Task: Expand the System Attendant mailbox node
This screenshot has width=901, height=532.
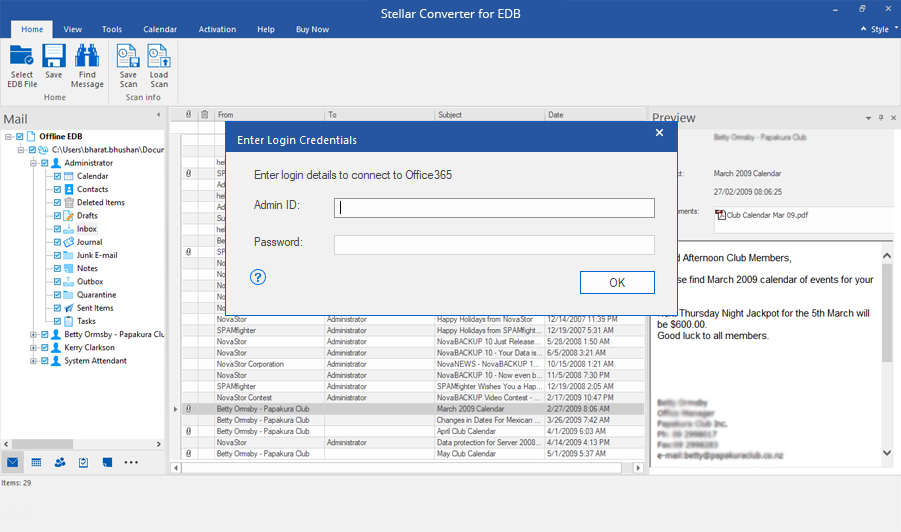Action: tap(34, 361)
